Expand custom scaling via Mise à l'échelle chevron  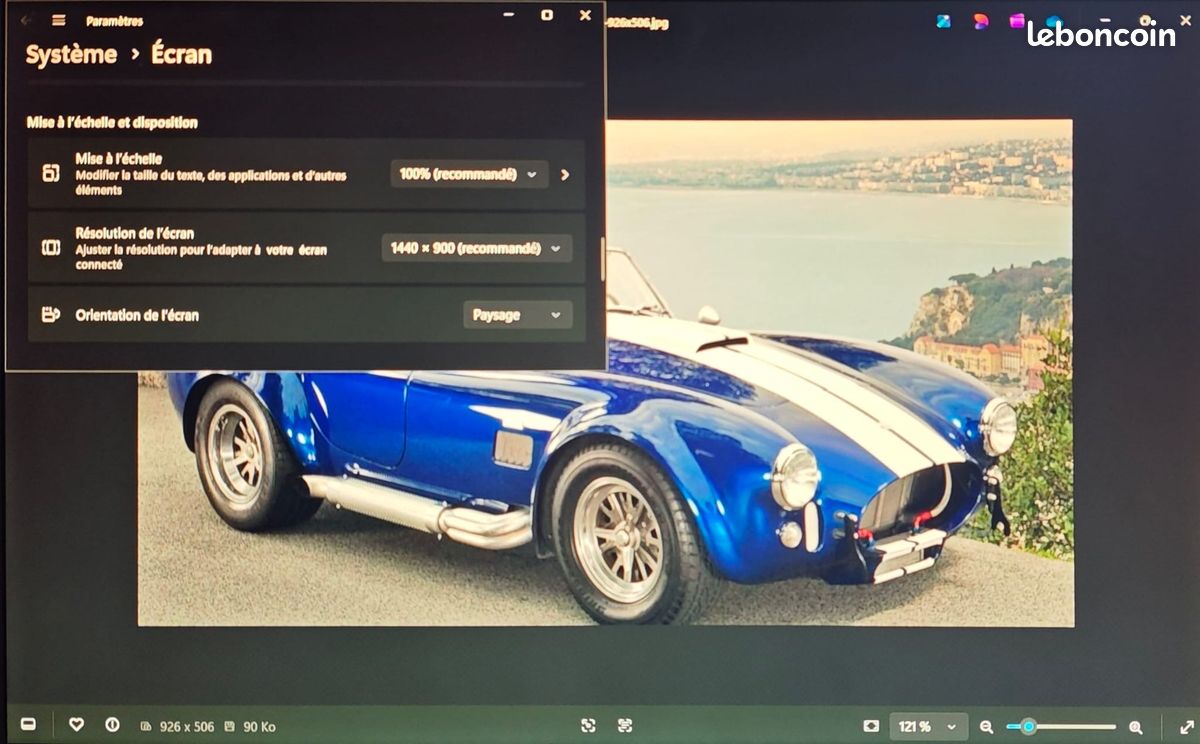565,174
